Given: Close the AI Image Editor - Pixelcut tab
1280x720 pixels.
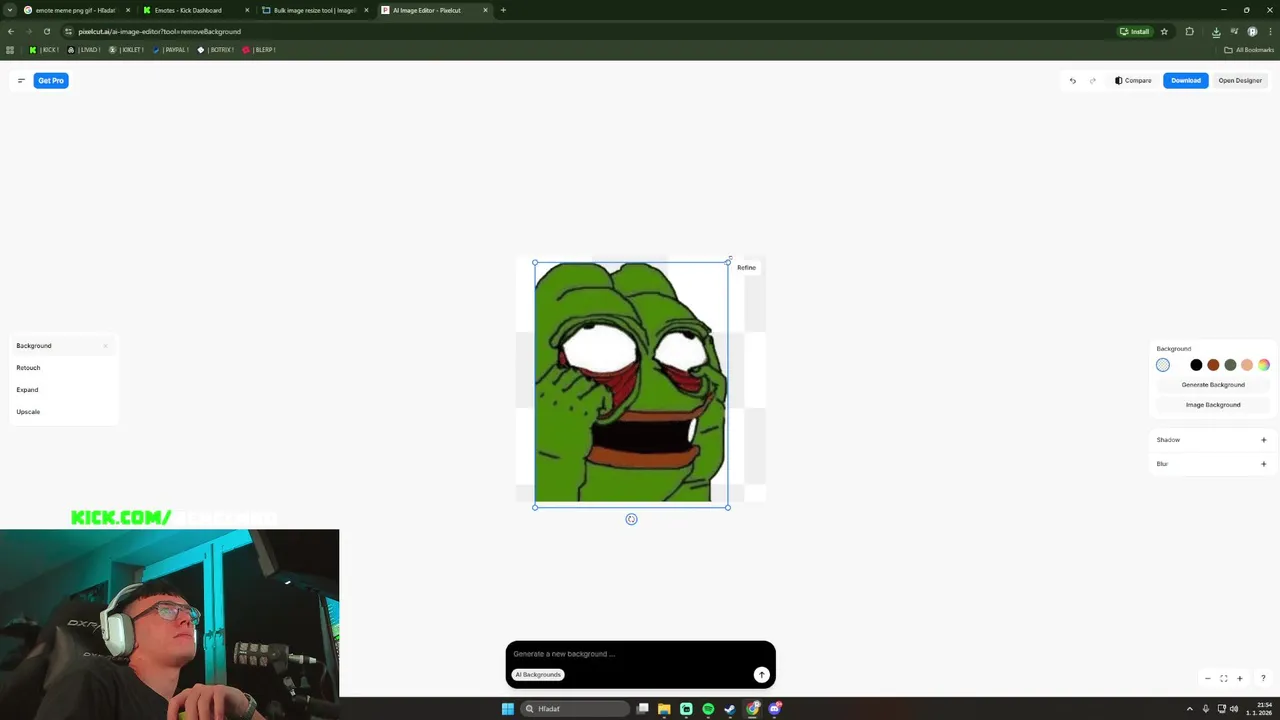Looking at the screenshot, I should pyautogui.click(x=486, y=10).
